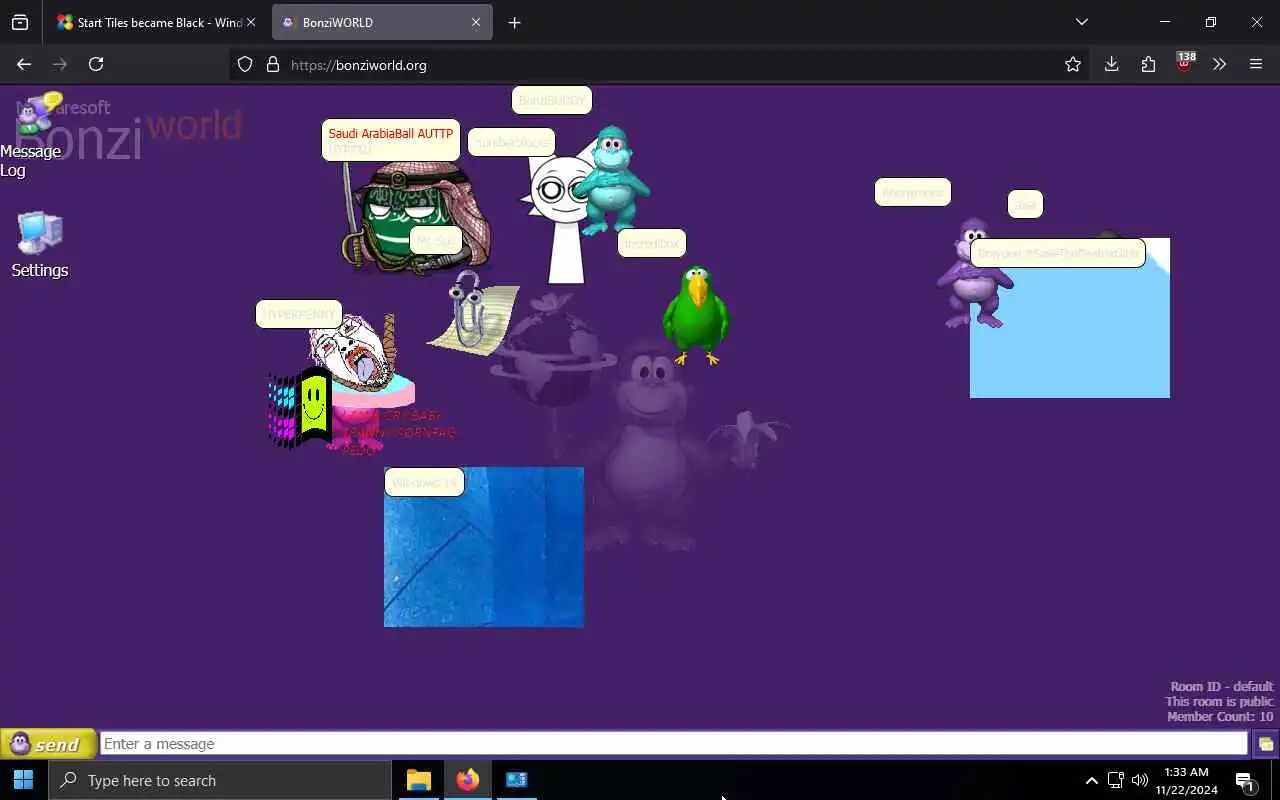Click the Anonymous name bubble
This screenshot has height=800, width=1280.
pyautogui.click(x=913, y=192)
